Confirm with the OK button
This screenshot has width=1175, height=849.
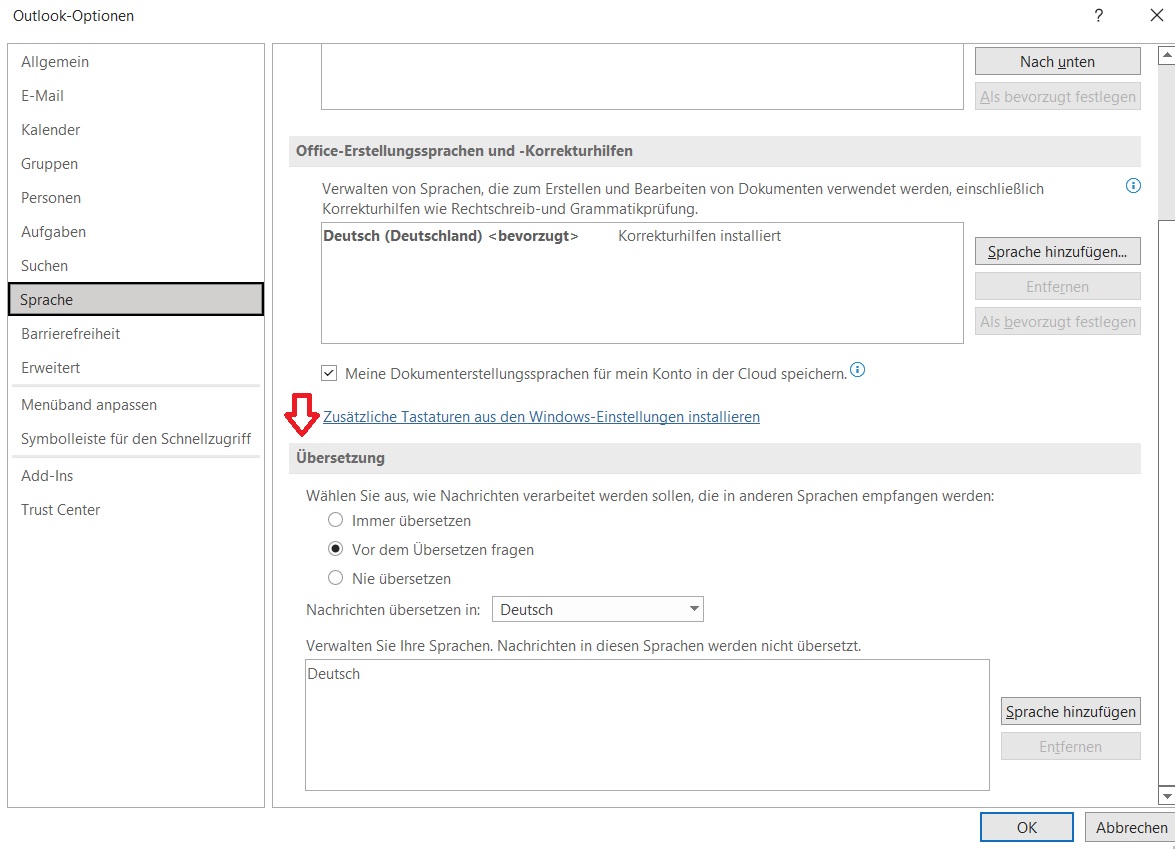pos(1027,827)
